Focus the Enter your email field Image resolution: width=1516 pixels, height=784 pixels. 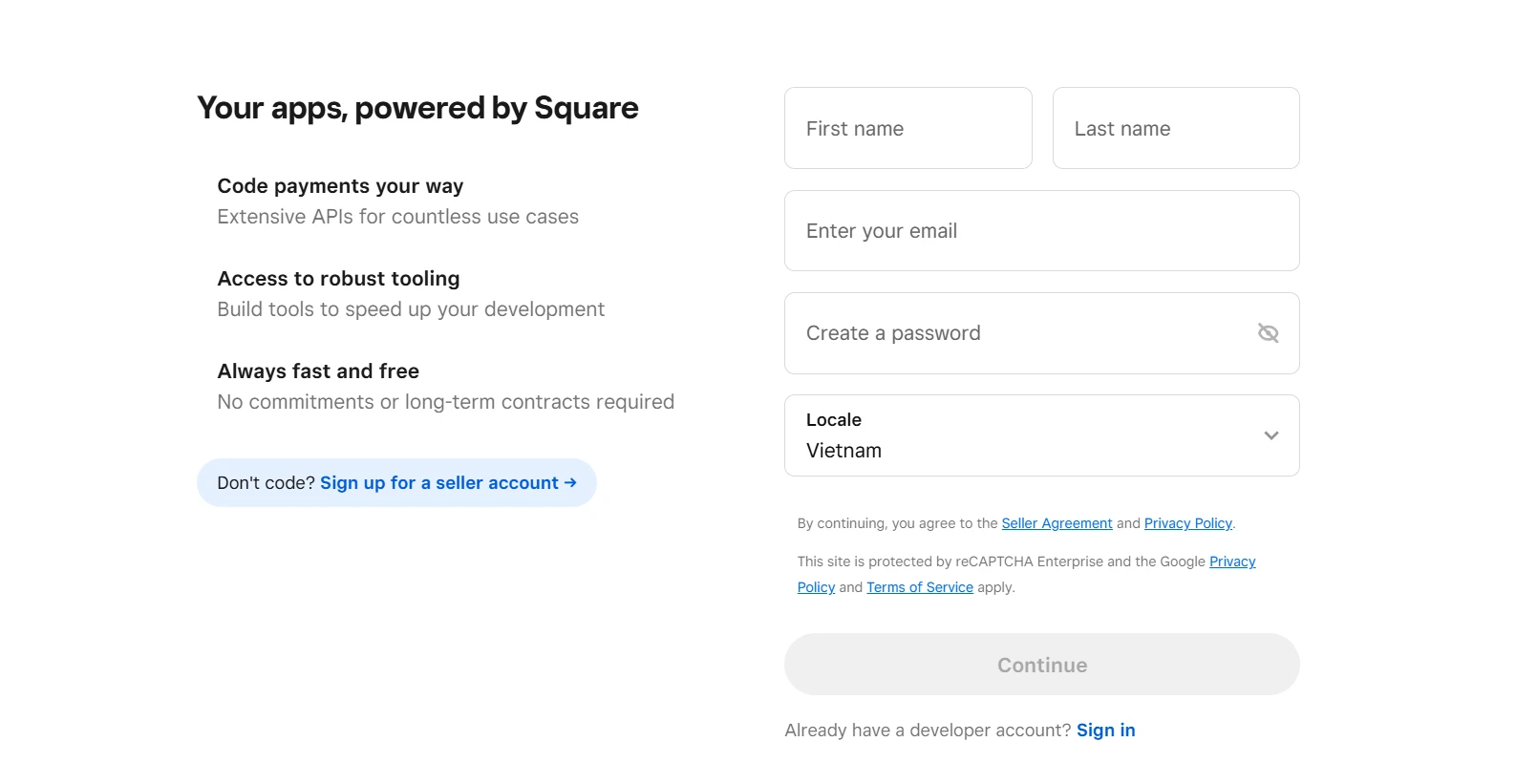click(1041, 231)
